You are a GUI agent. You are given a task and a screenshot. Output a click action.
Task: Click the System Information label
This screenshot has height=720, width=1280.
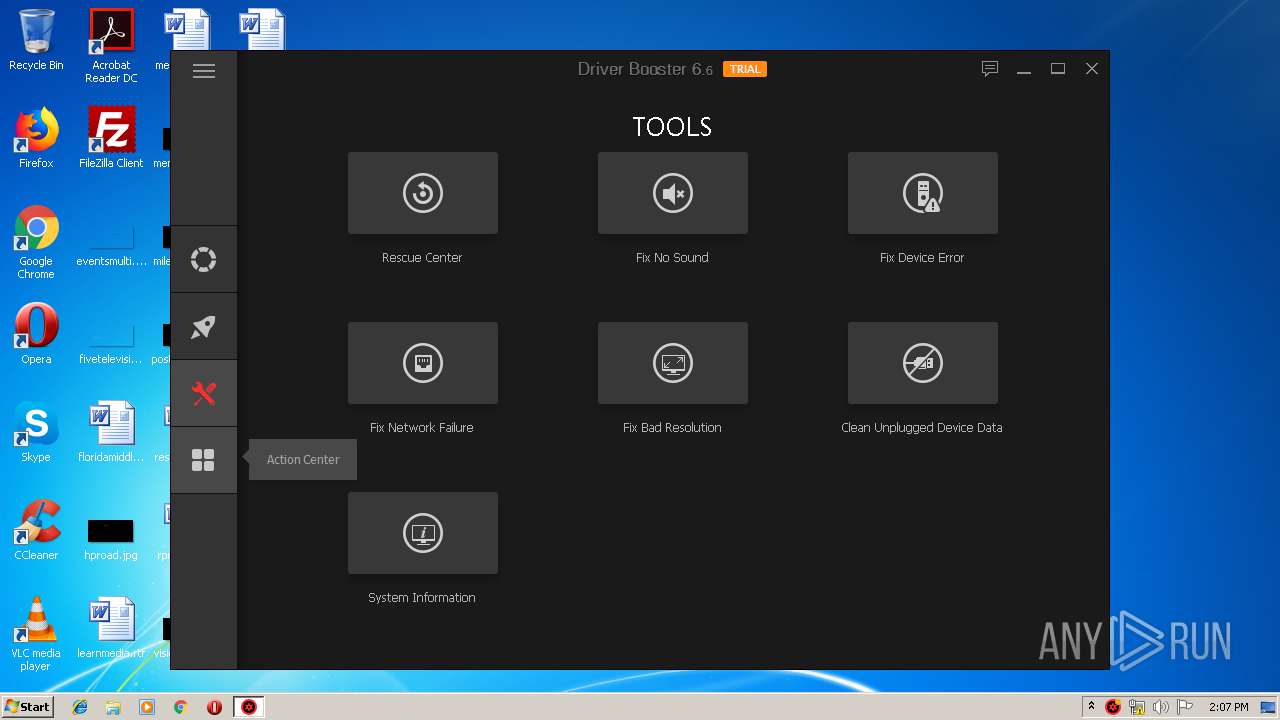(422, 598)
